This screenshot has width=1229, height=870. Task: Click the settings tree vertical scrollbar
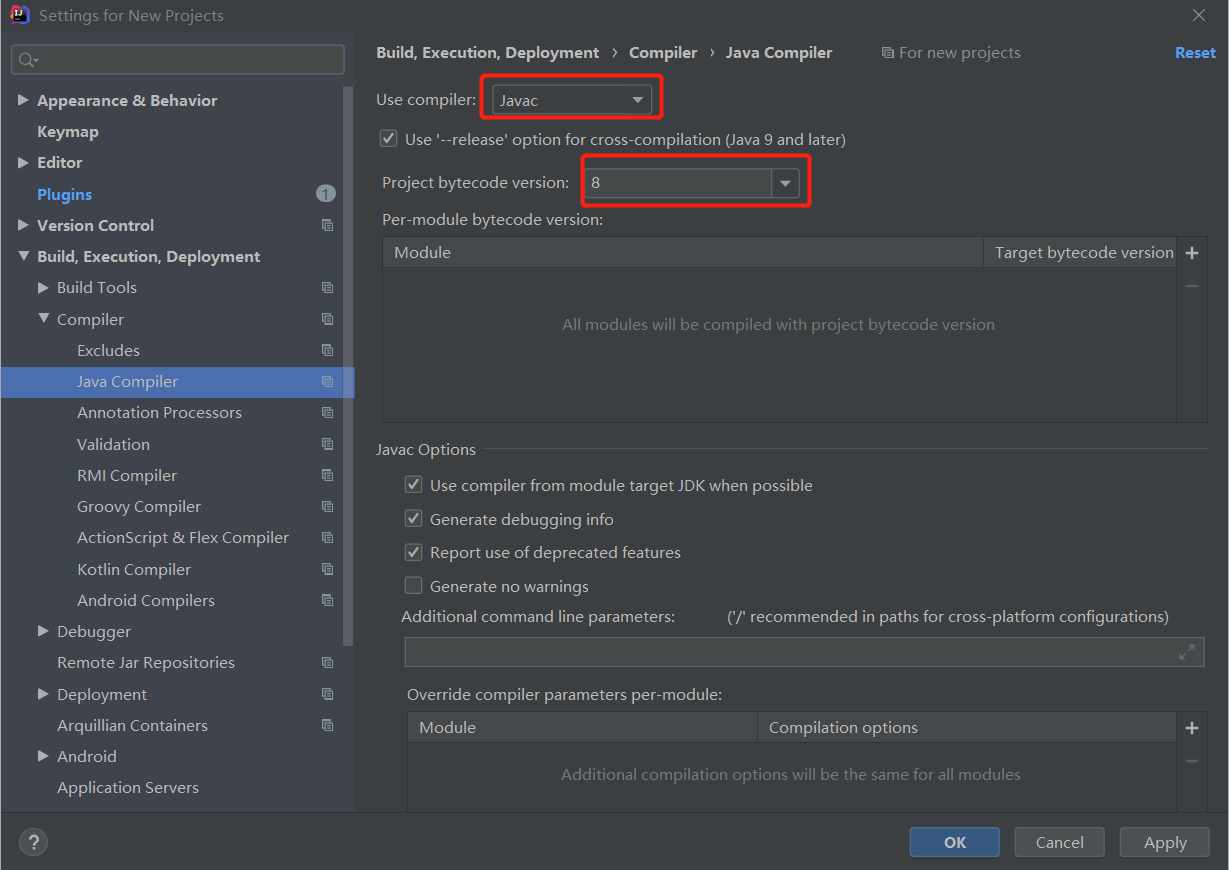(348, 365)
